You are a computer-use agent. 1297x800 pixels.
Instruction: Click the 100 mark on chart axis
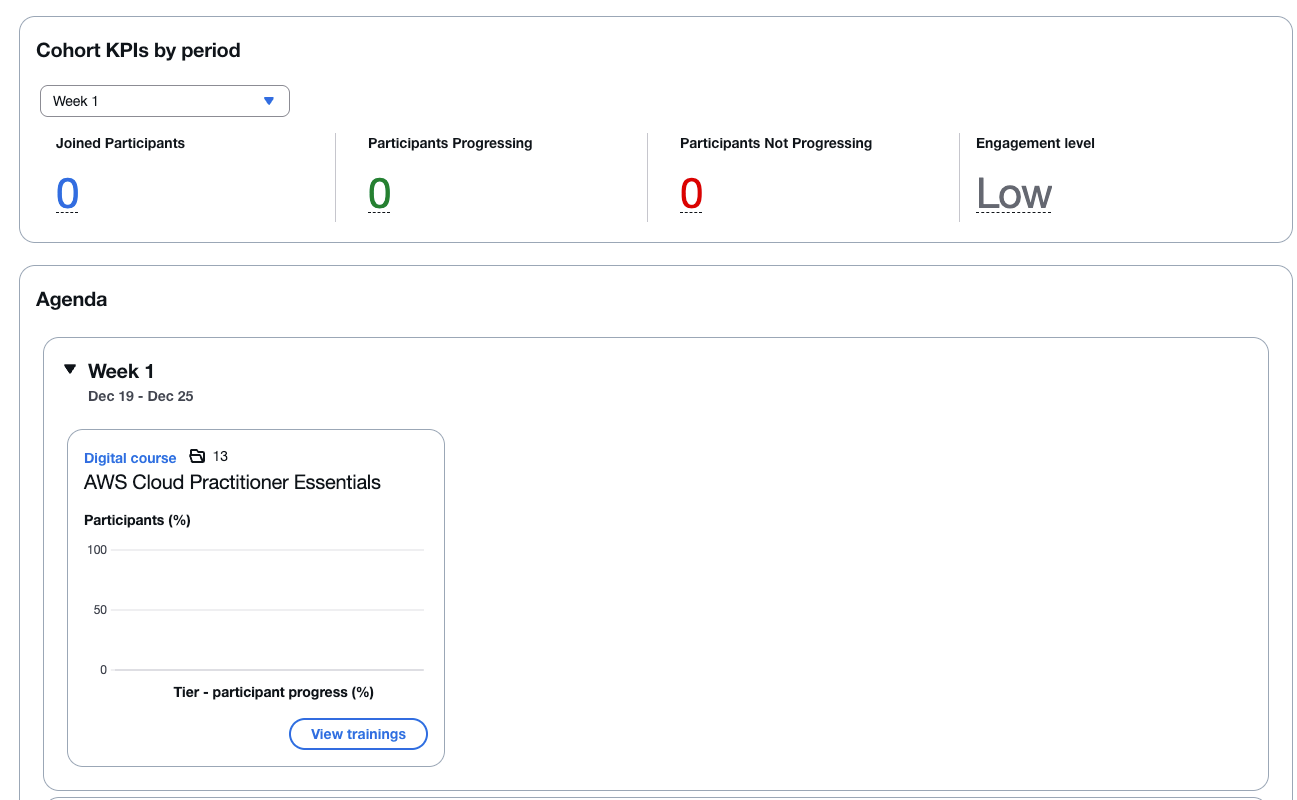pos(97,550)
